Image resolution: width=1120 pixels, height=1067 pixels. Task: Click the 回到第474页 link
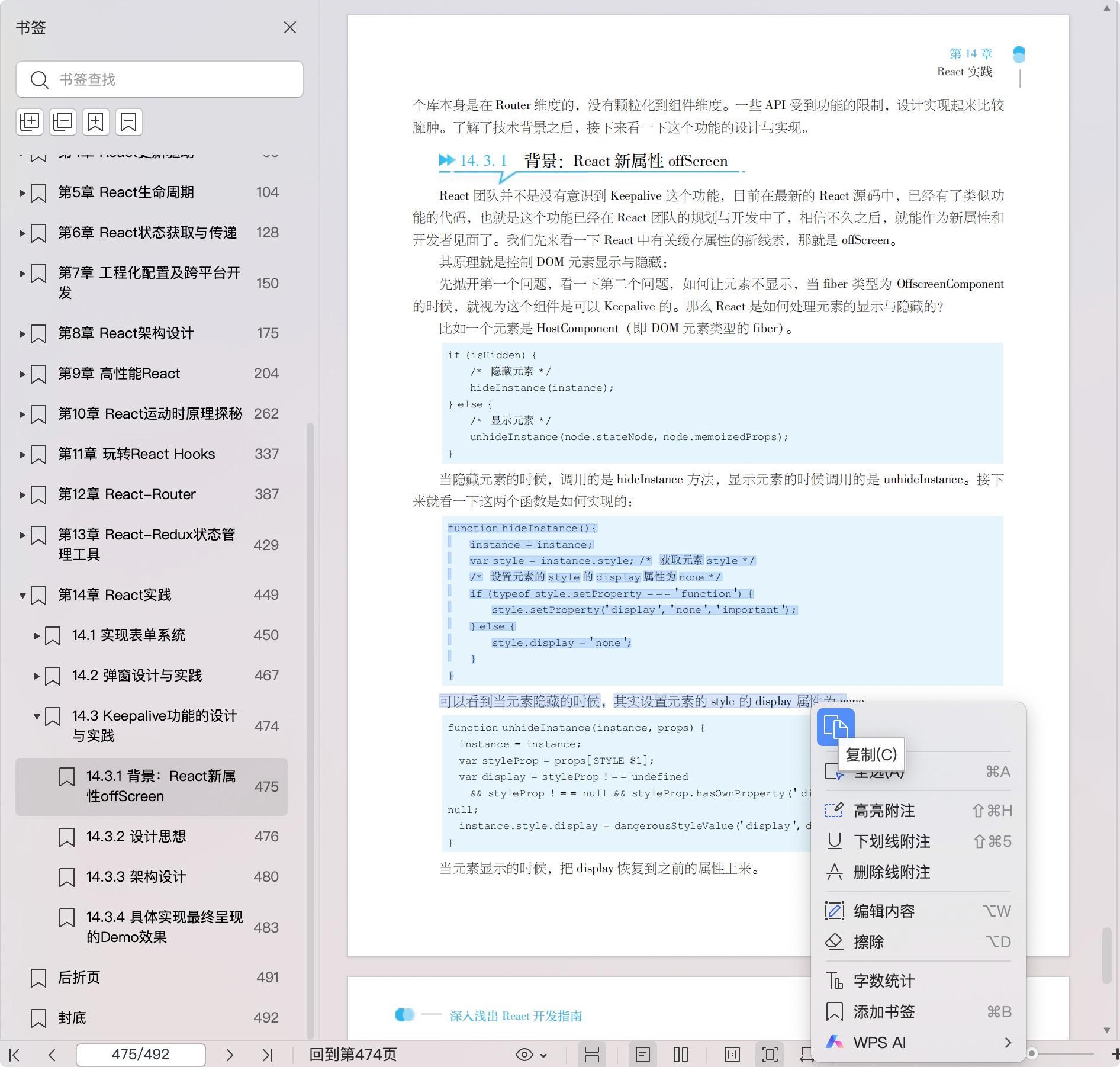coord(353,1055)
